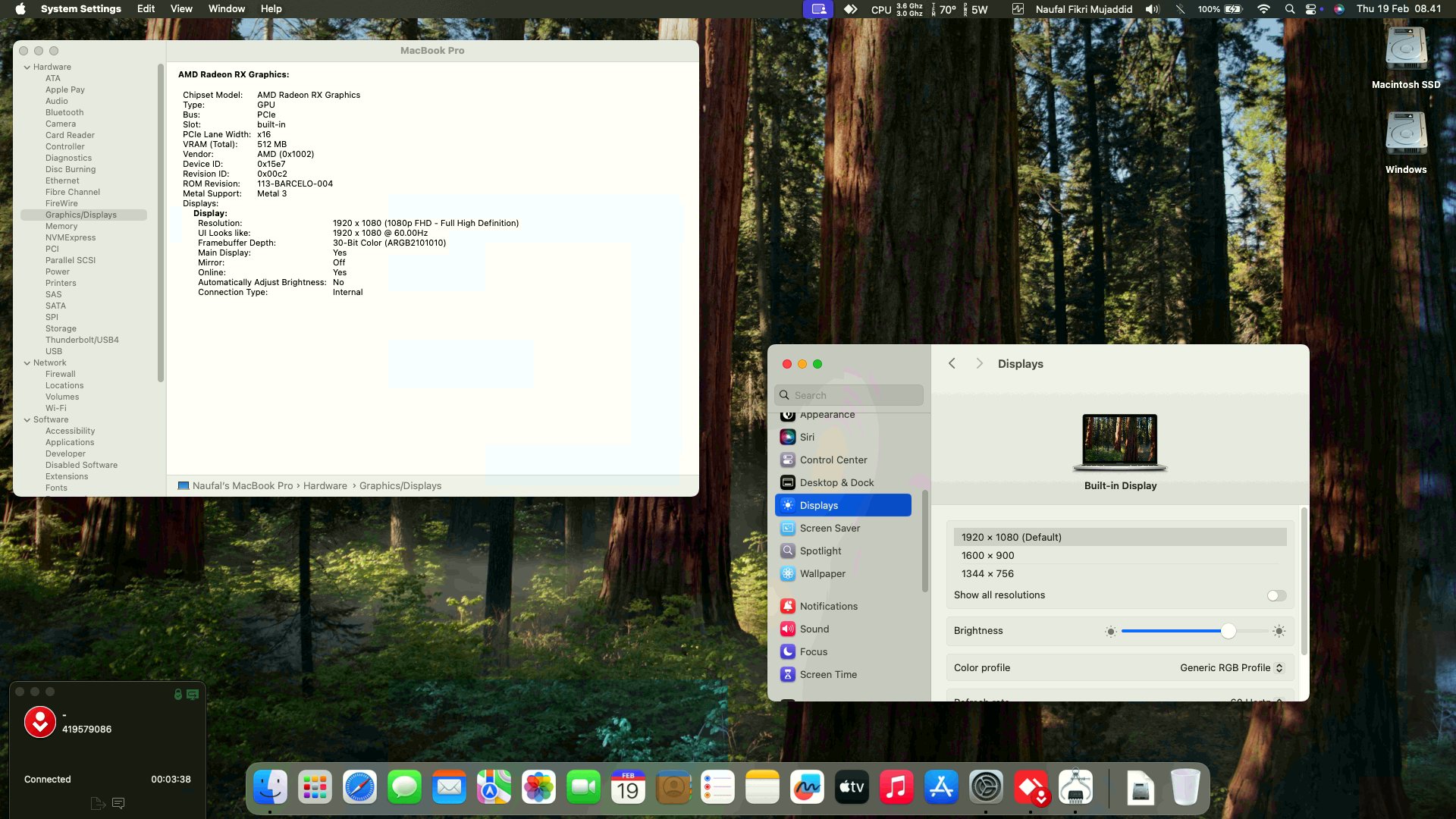Open Notes app in the Dock

coord(762,788)
